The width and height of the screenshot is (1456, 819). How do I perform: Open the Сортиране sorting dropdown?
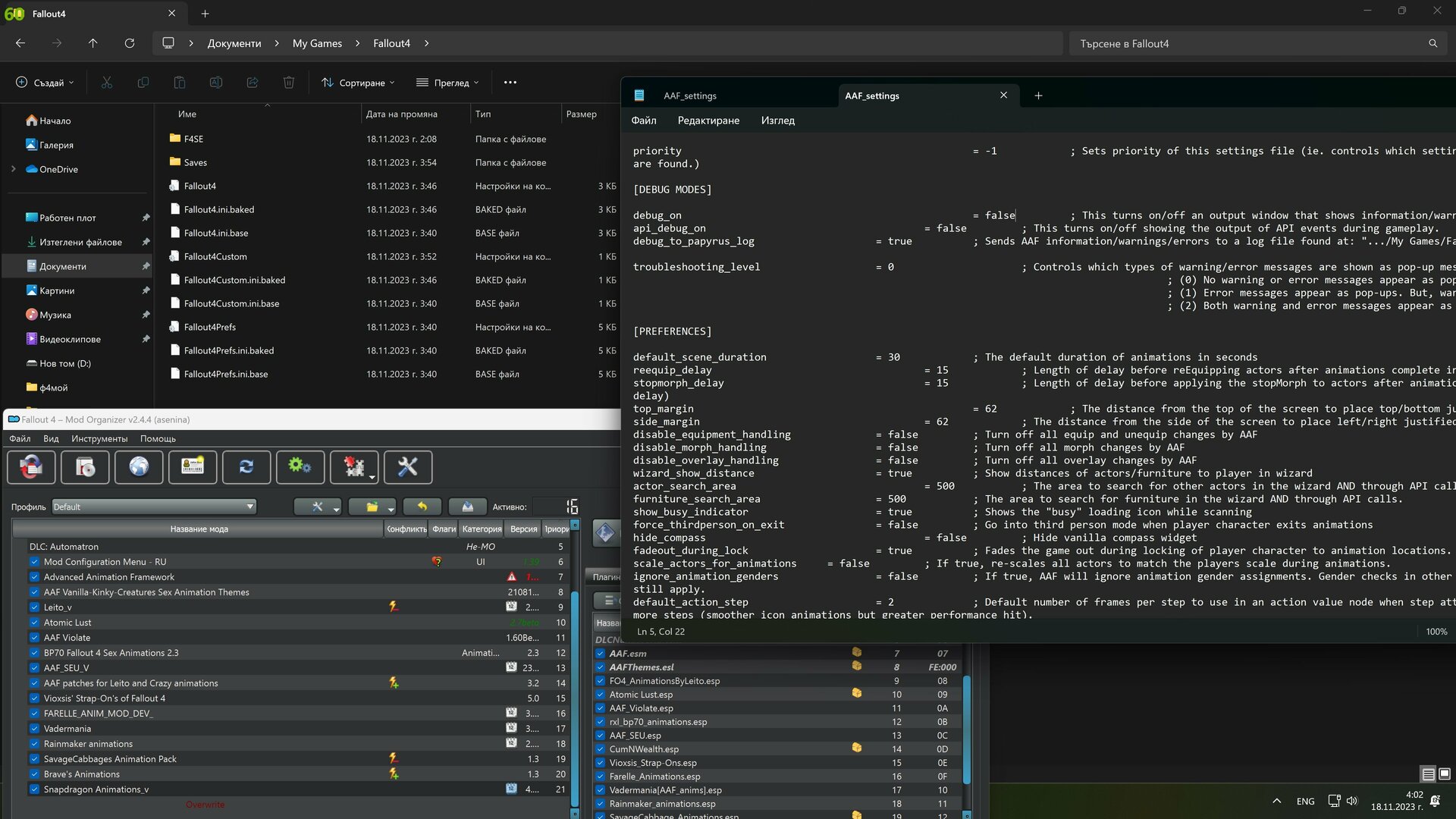tap(358, 82)
